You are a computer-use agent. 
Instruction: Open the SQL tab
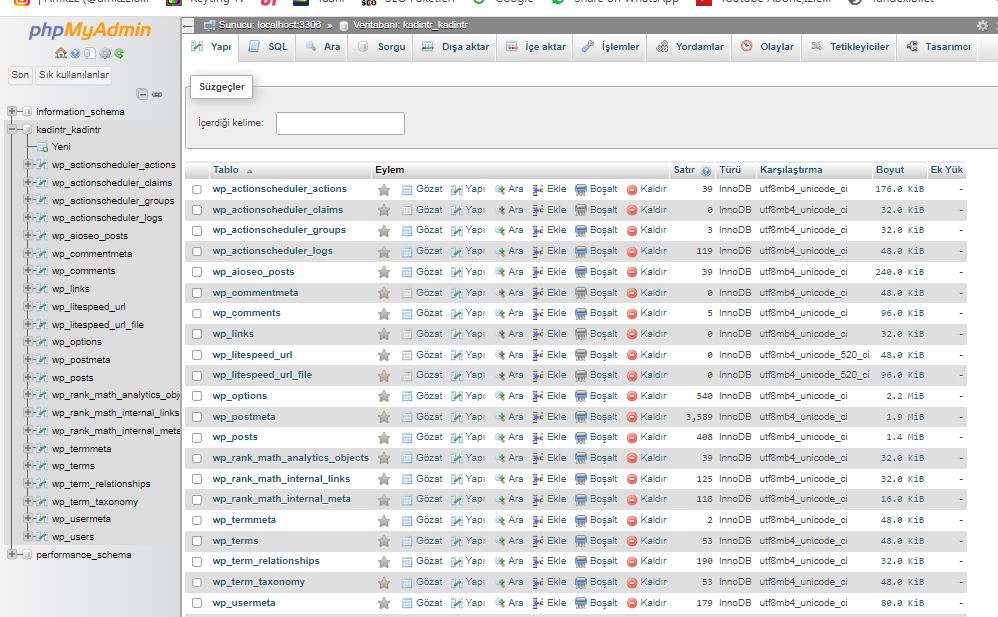coord(268,47)
